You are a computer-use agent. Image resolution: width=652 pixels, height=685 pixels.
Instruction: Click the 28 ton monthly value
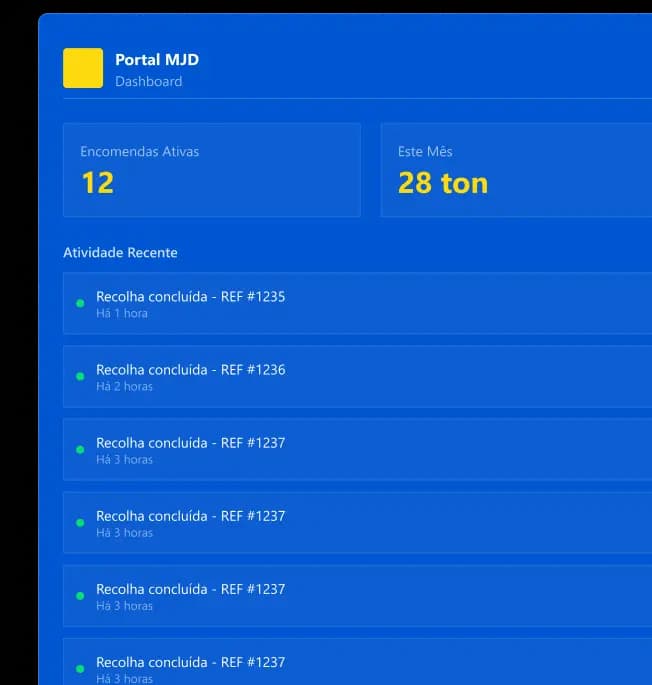[443, 183]
